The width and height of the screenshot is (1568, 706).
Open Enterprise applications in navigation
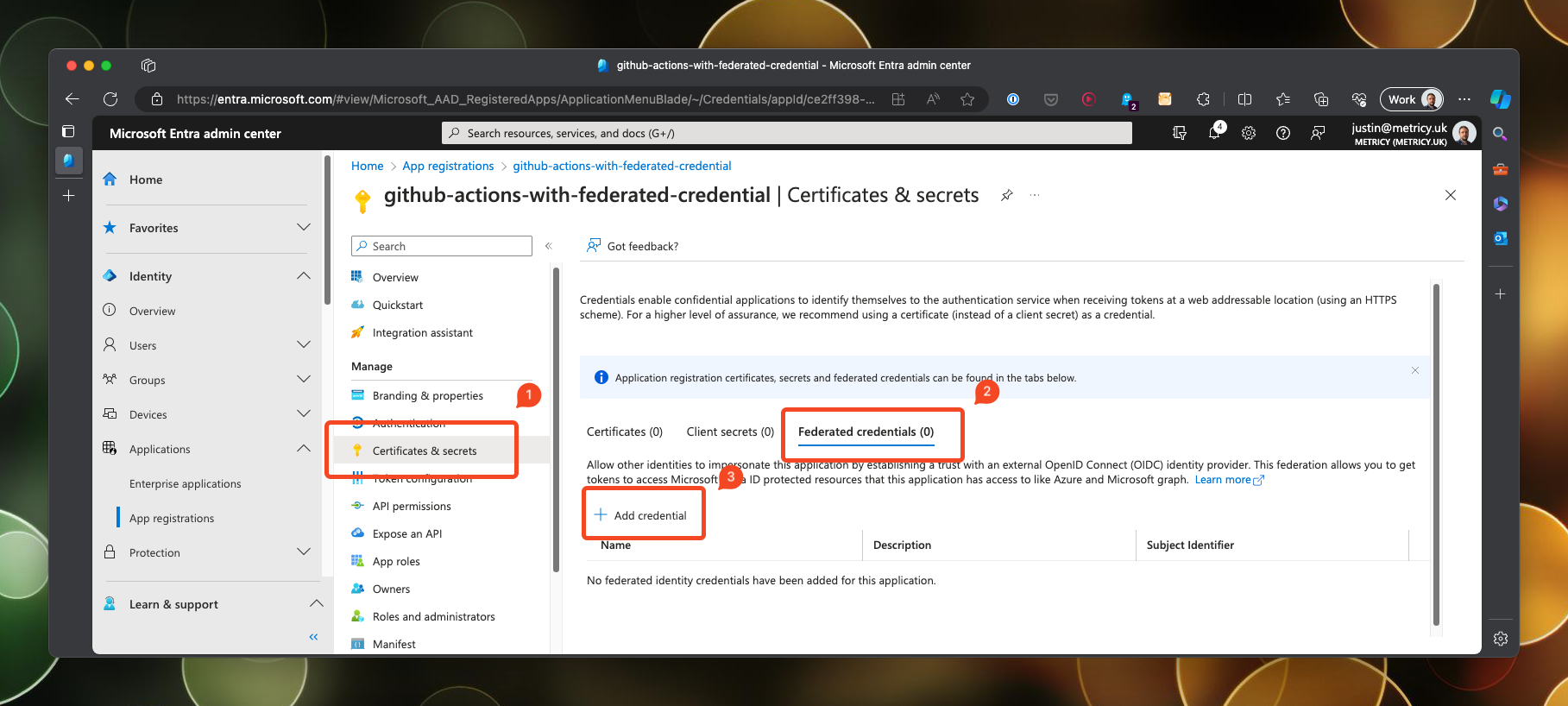186,483
